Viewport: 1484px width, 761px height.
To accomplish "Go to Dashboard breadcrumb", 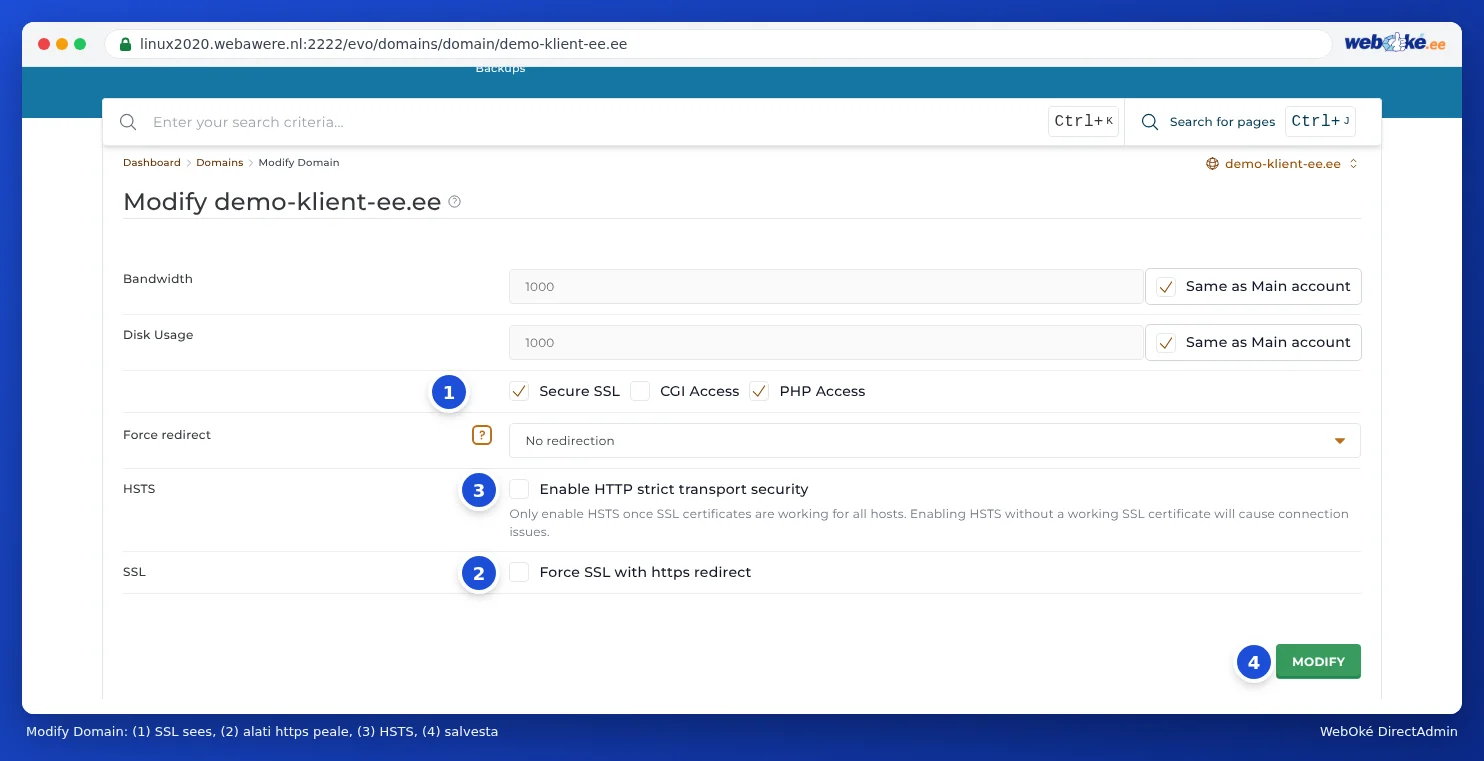I will tap(152, 162).
